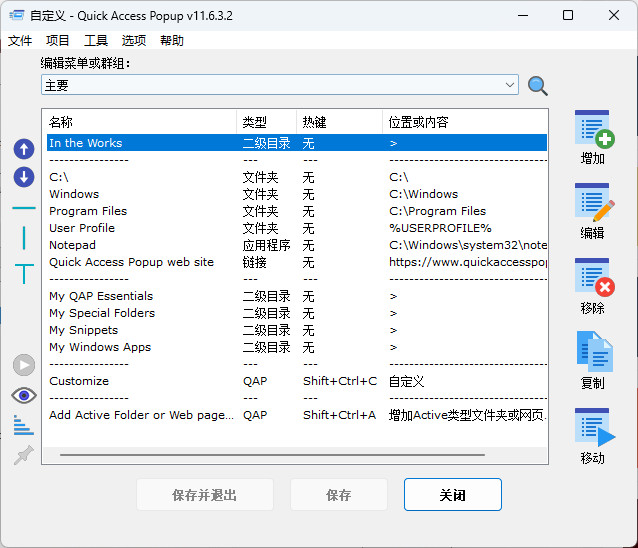Image resolution: width=638 pixels, height=548 pixels.
Task: Click the Shift+Ctrl+C hotkey cell
Action: tap(340, 381)
